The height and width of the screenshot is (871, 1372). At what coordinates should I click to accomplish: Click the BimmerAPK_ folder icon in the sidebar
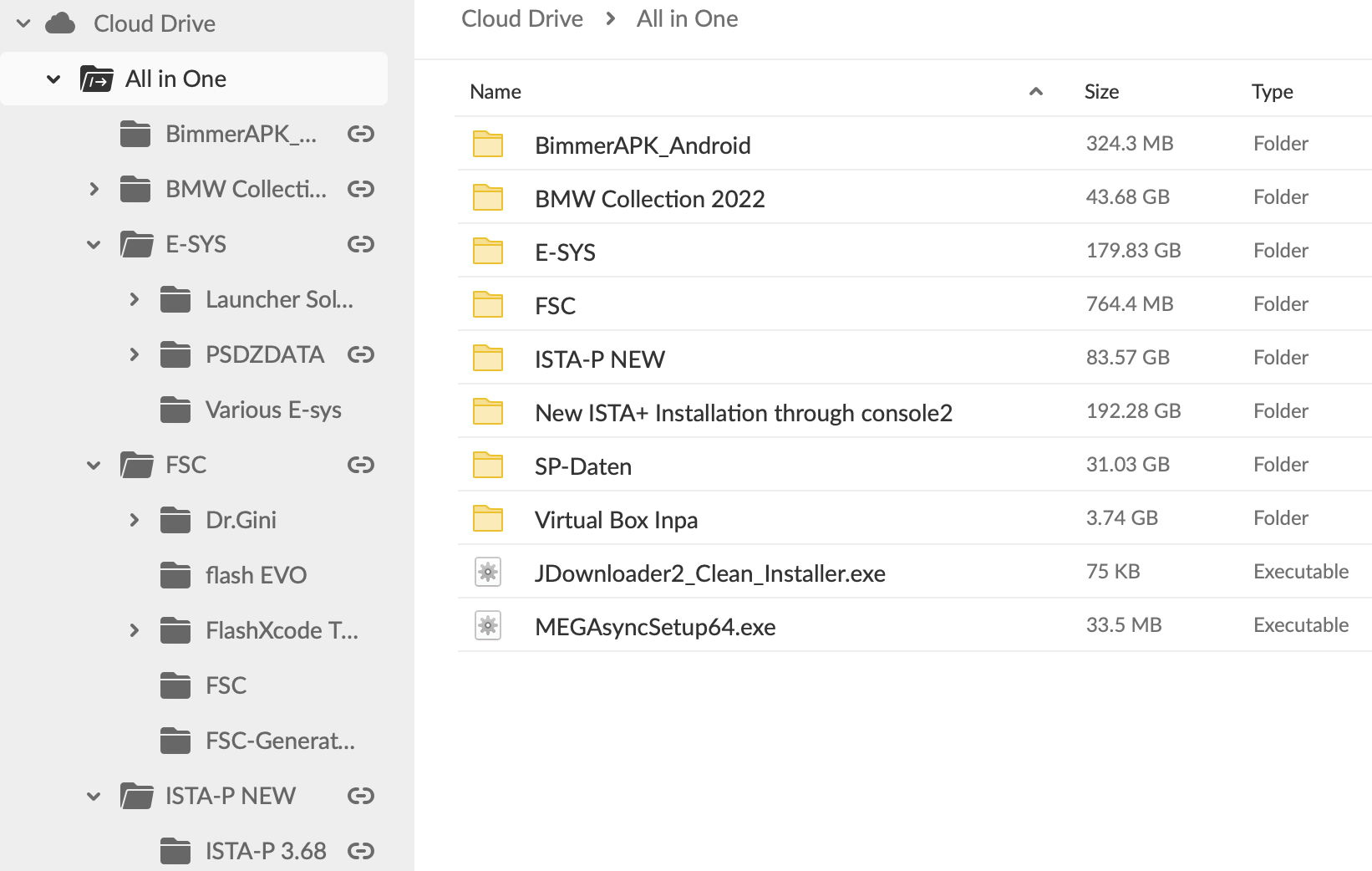tap(135, 134)
